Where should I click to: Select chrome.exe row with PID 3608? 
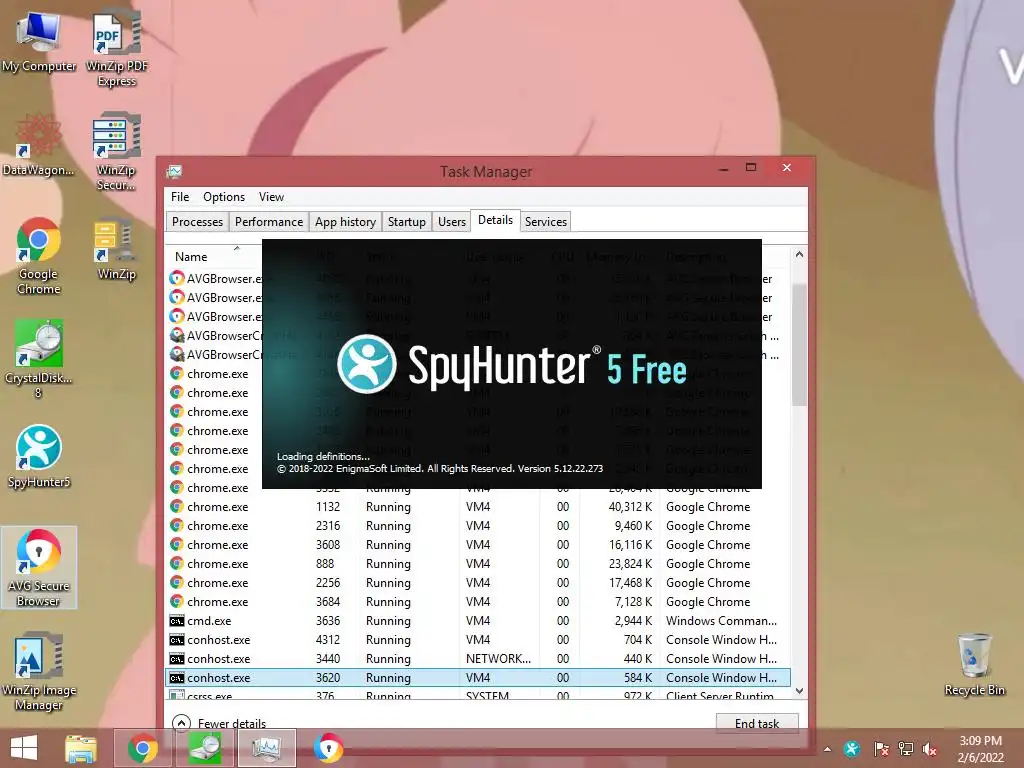[478, 545]
